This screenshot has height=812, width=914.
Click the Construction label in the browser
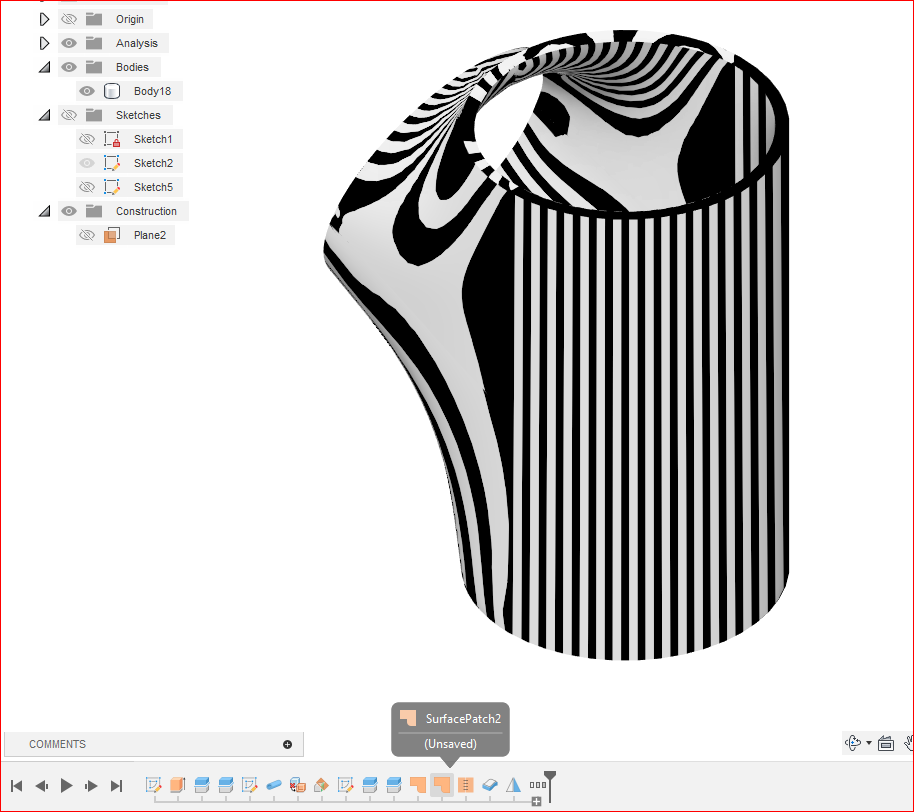point(146,211)
